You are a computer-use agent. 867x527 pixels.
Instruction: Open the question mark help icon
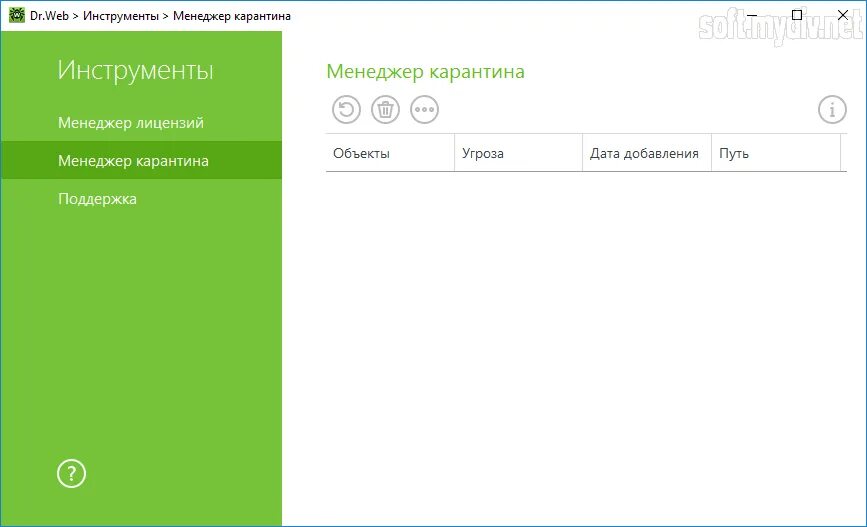click(71, 473)
